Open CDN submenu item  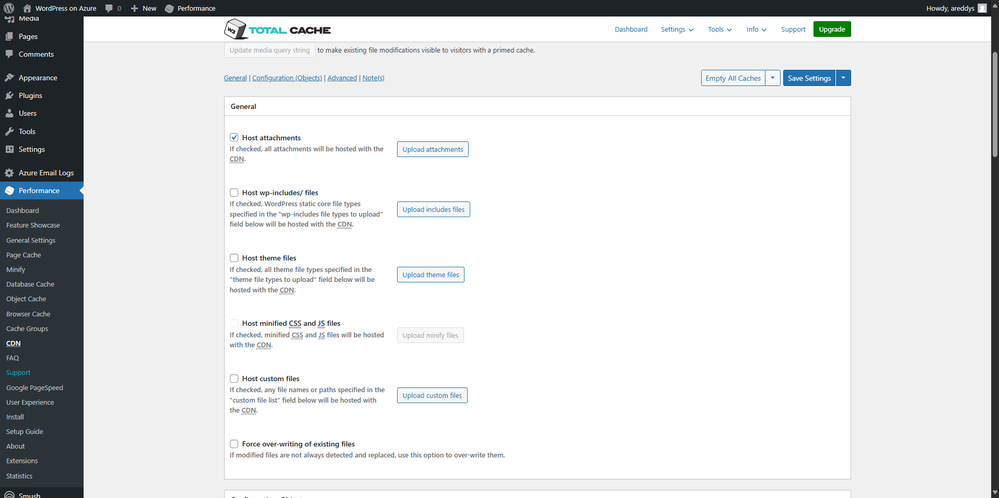coord(13,343)
